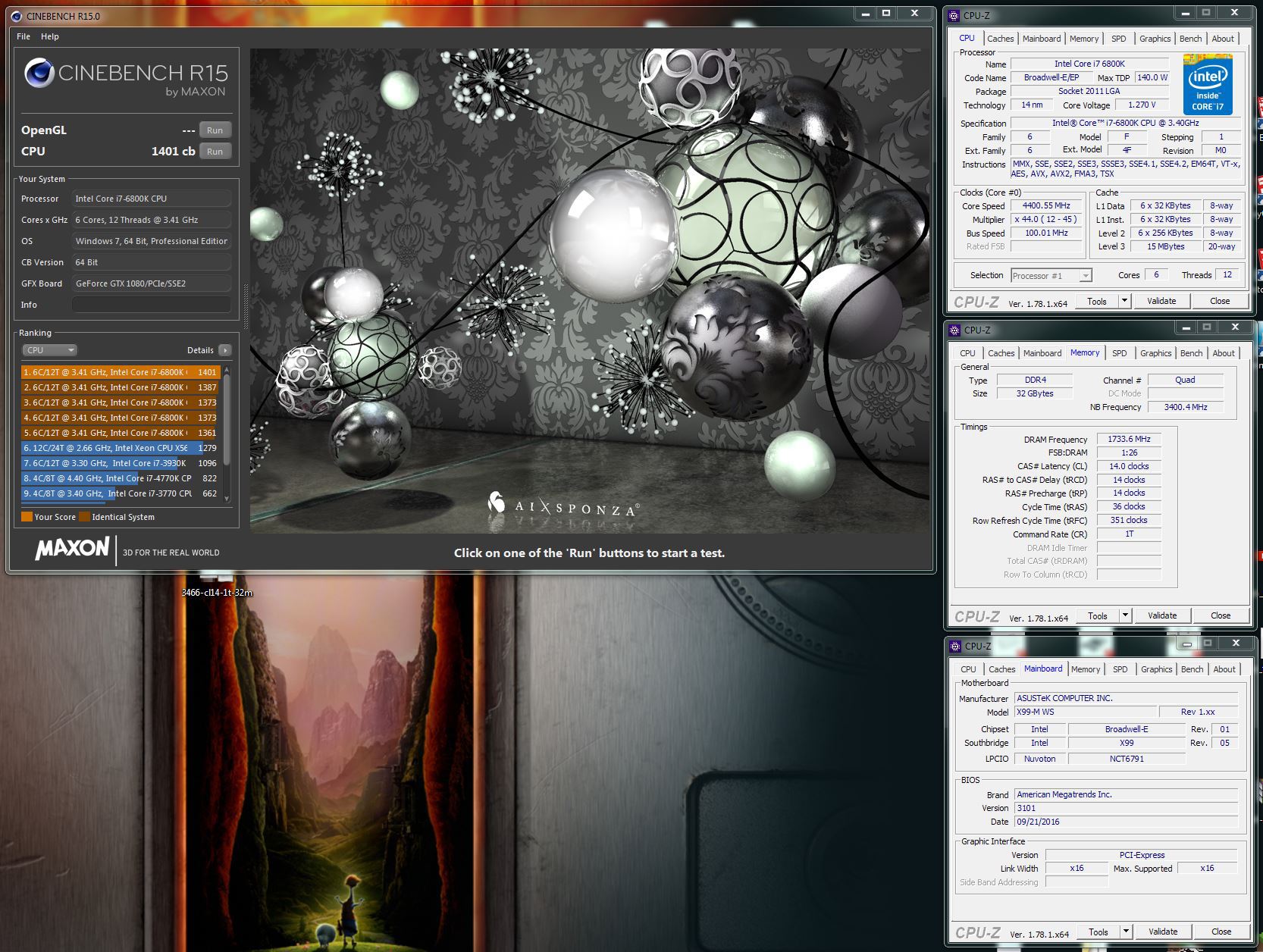
Task: Click the motherboard model X99-M WS
Action: (x=1086, y=712)
